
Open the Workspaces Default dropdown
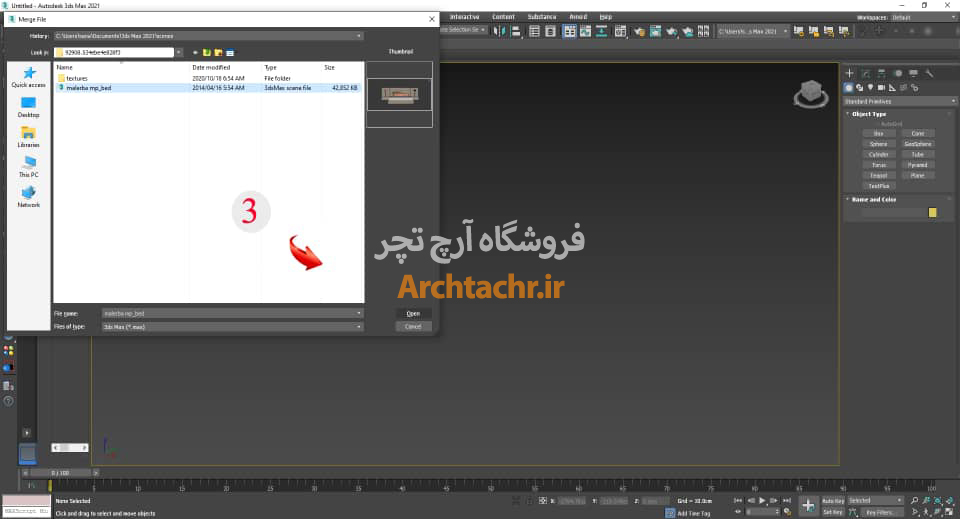pos(923,18)
